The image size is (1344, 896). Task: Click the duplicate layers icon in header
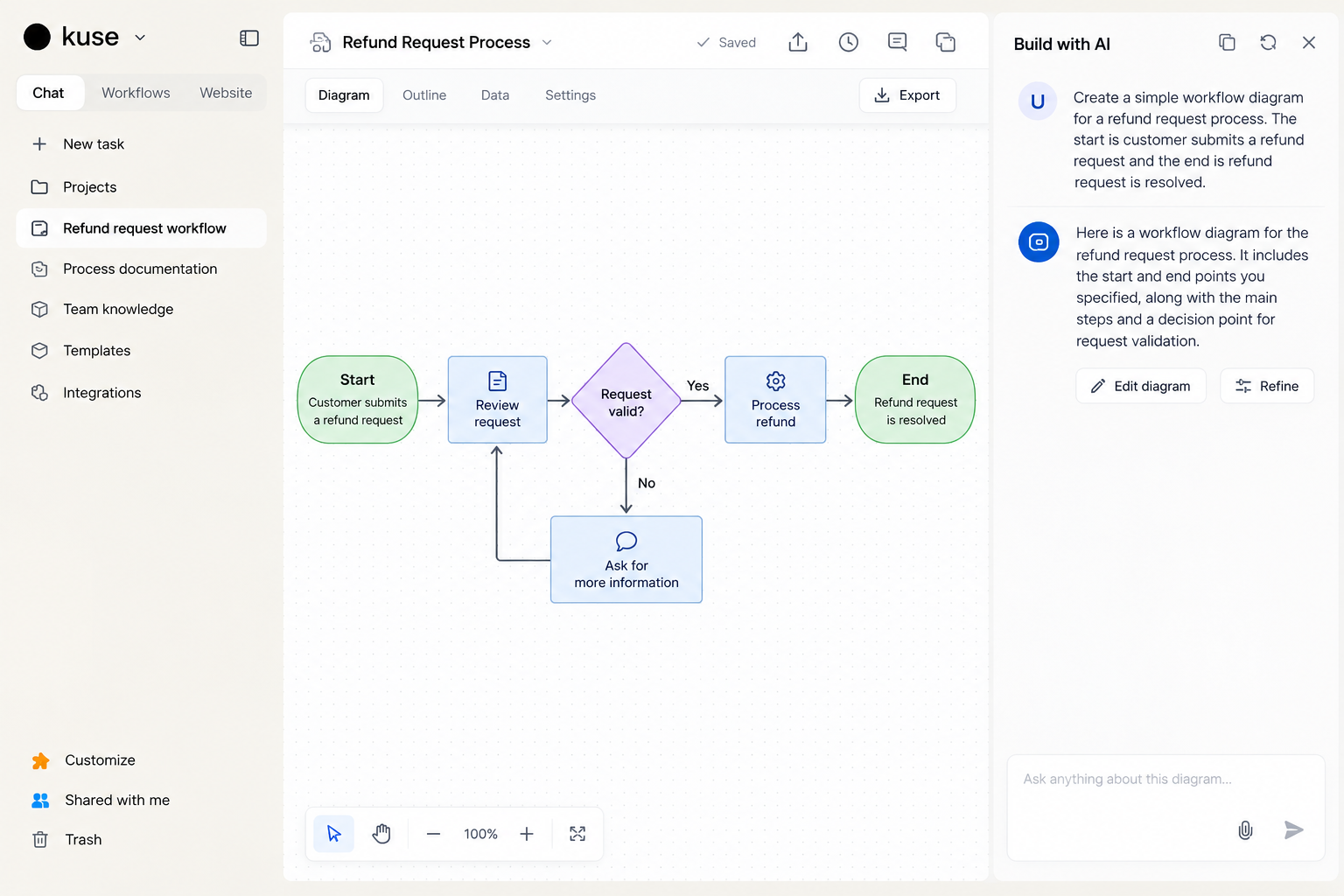pyautogui.click(x=946, y=42)
